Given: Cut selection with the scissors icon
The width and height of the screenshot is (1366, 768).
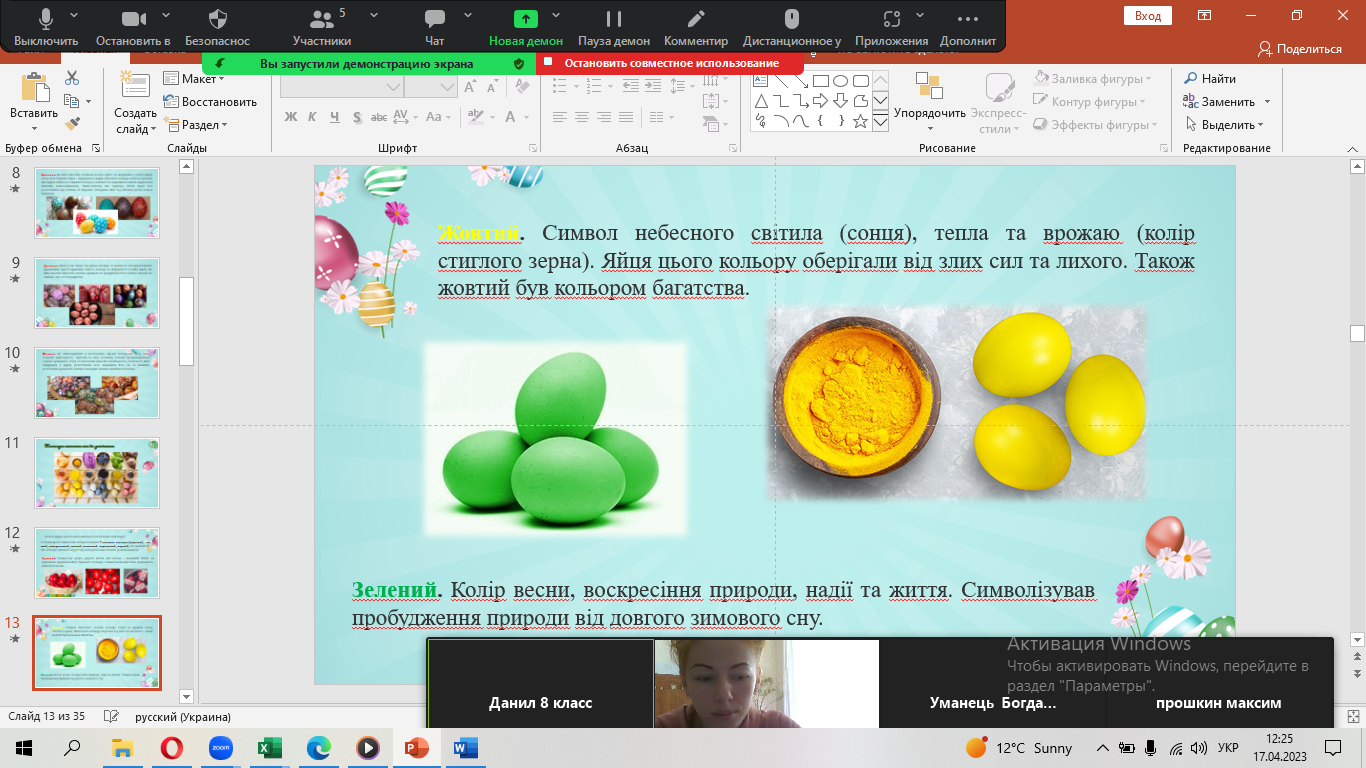Looking at the screenshot, I should pos(72,78).
